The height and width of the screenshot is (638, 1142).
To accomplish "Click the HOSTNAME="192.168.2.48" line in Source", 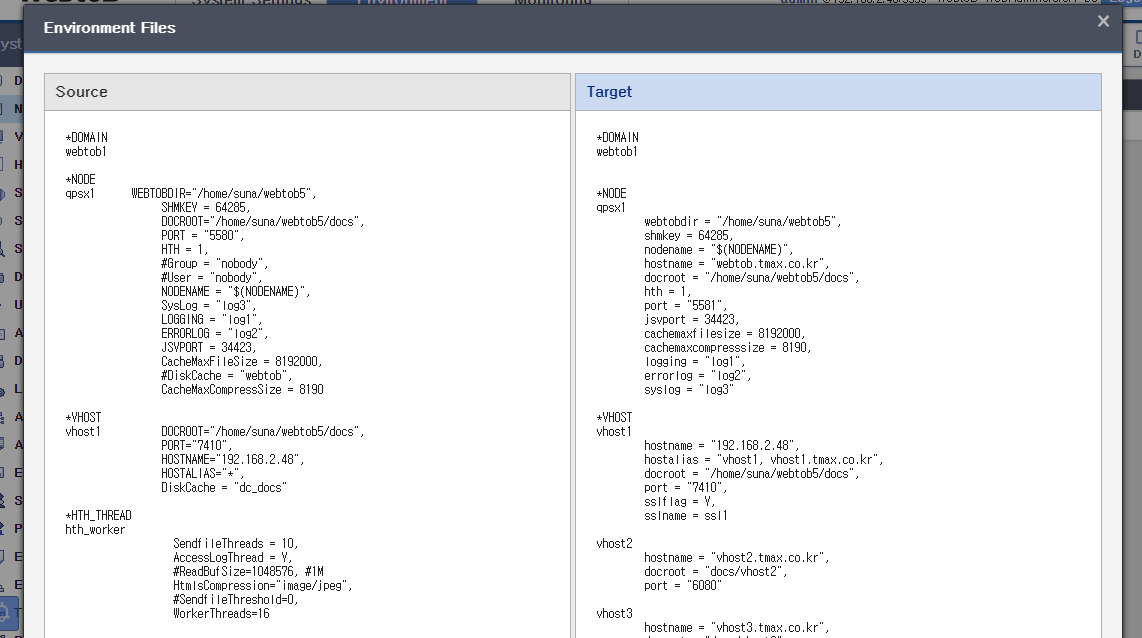I will coord(232,460).
